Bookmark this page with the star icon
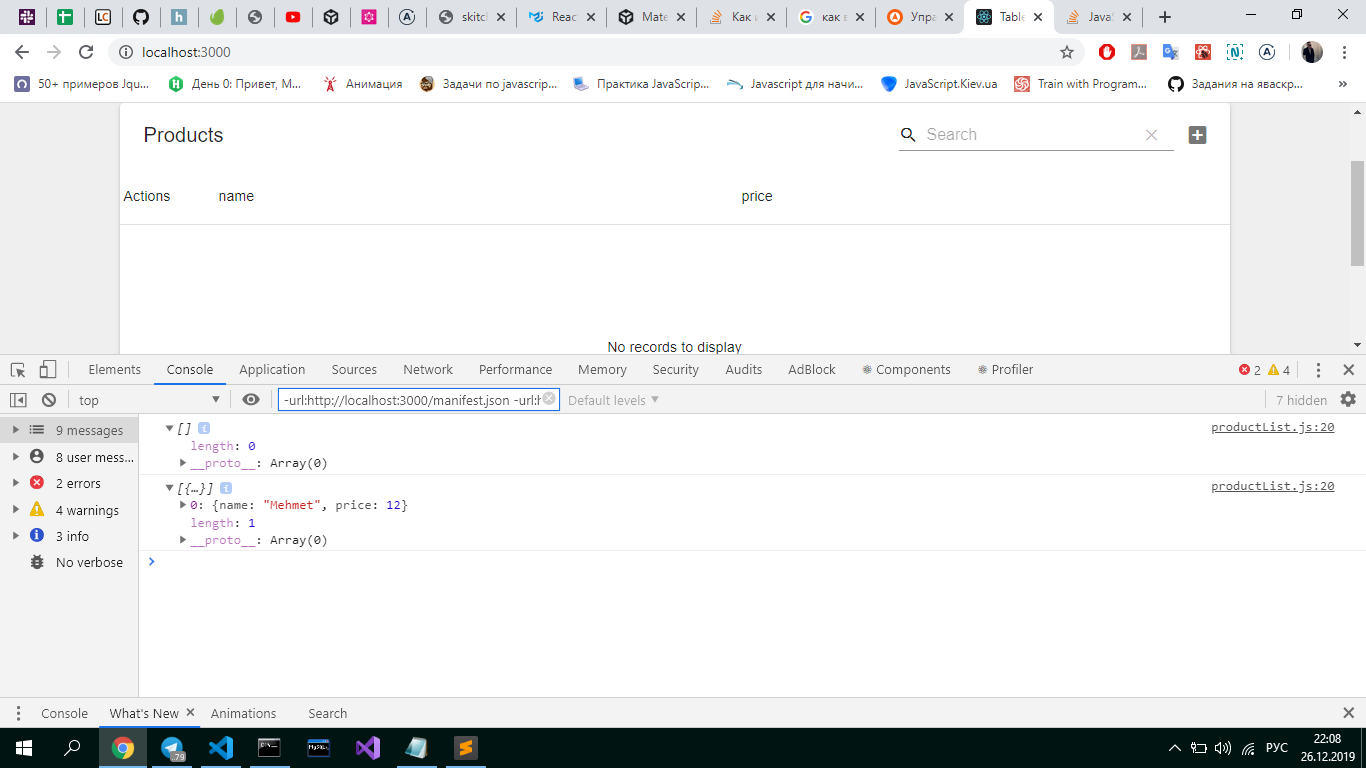Viewport: 1366px width, 768px height. coord(1067,52)
